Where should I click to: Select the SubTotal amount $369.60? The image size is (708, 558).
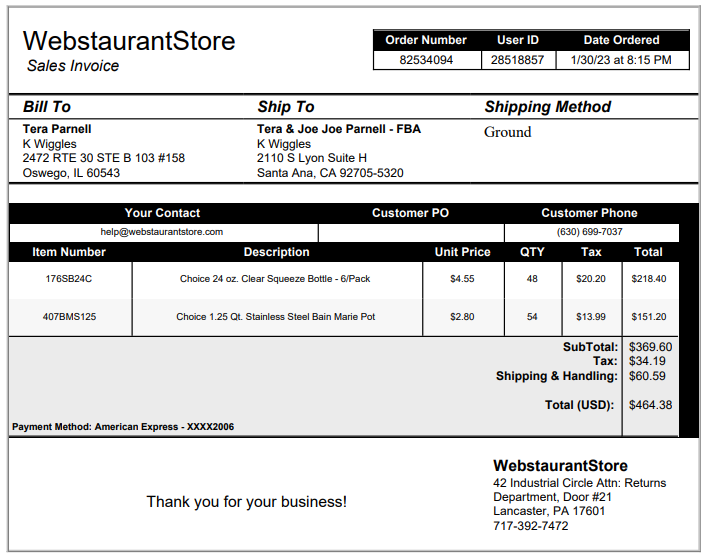(x=650, y=347)
